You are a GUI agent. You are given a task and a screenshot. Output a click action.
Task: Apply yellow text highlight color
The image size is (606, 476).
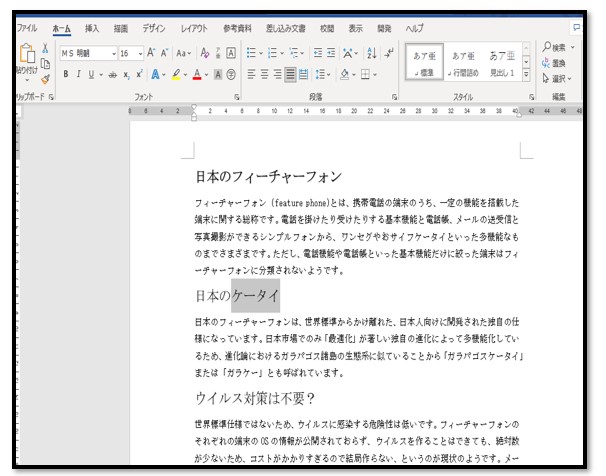pos(176,74)
